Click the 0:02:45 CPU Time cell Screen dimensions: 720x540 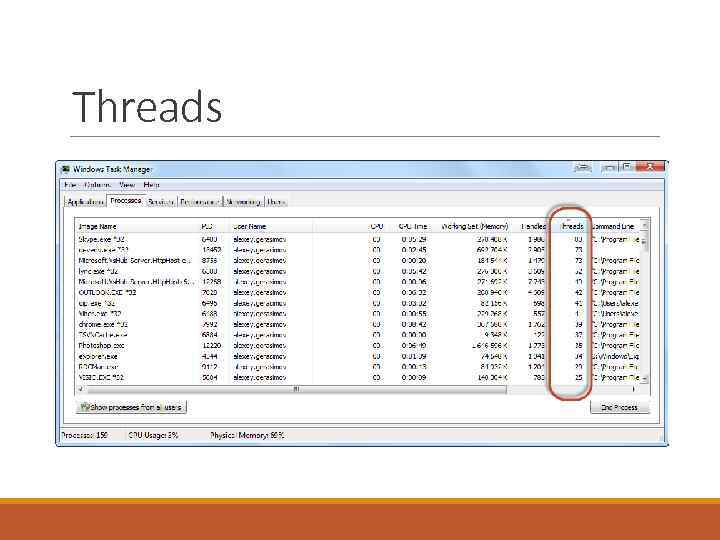413,250
